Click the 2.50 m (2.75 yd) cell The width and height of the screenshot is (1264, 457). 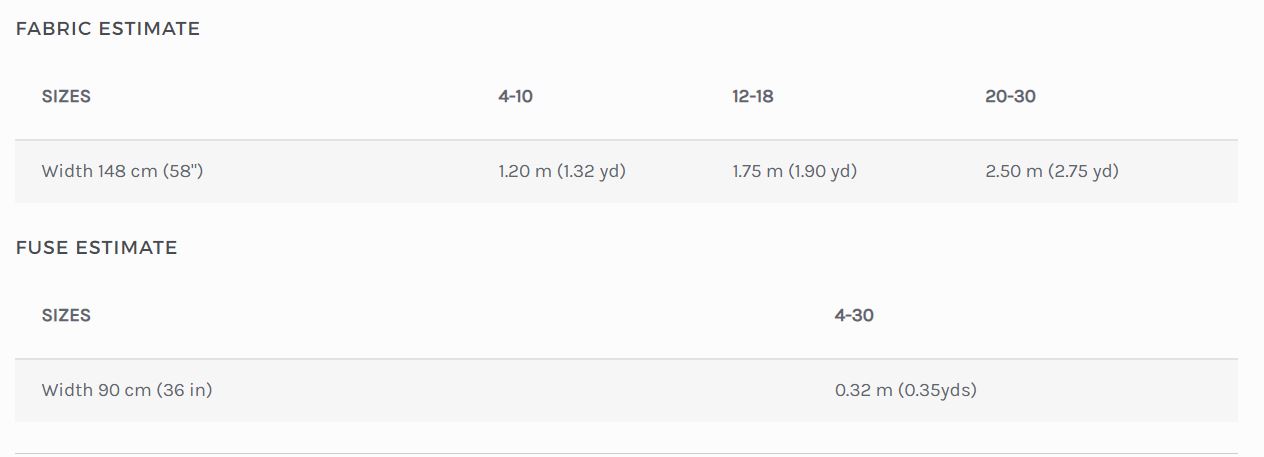(x=1052, y=171)
